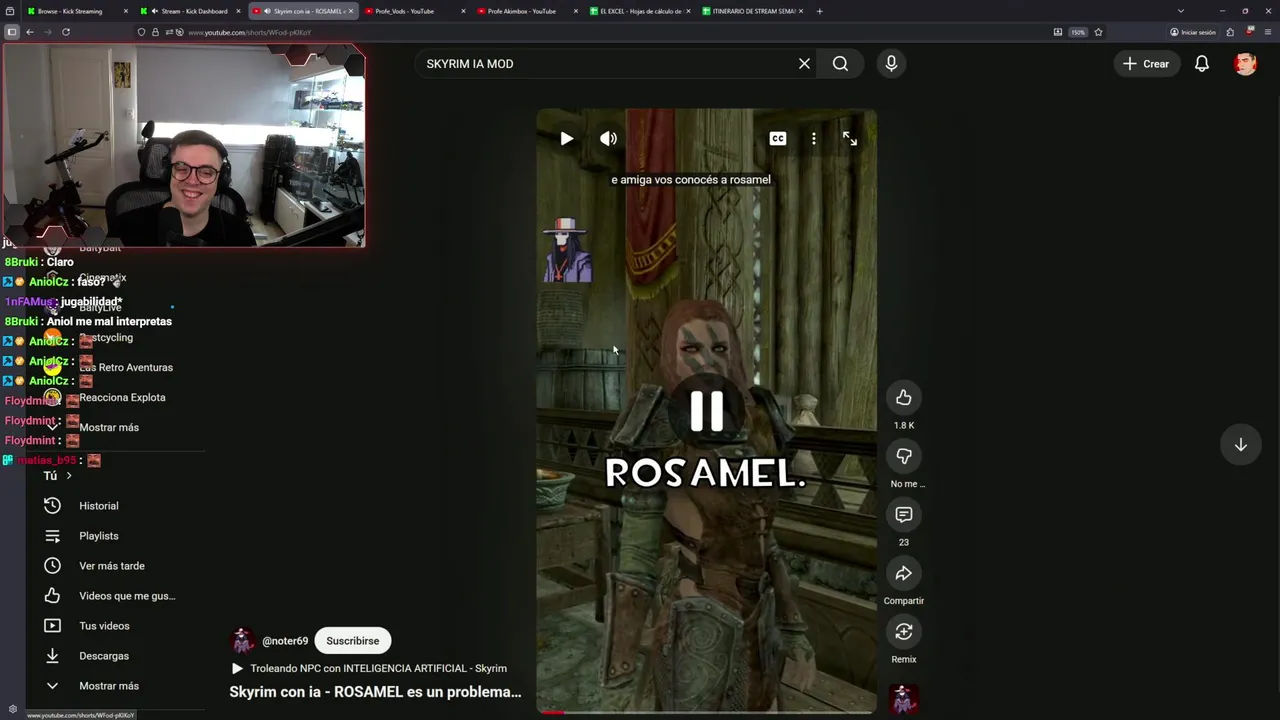Open Historial in the sidebar

coord(100,506)
